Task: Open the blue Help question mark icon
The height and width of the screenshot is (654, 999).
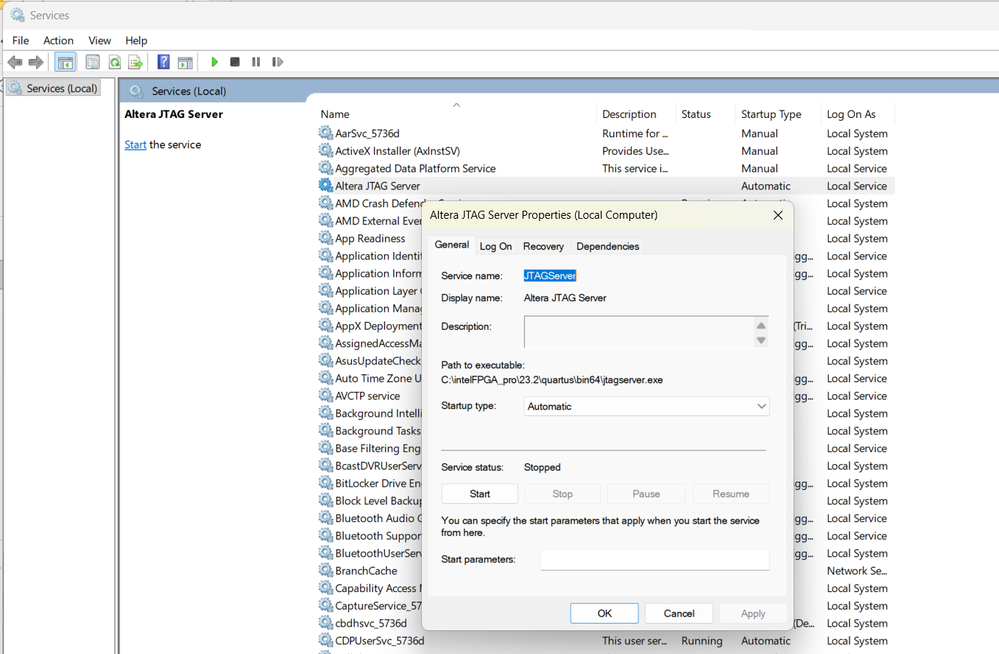Action: pos(163,62)
